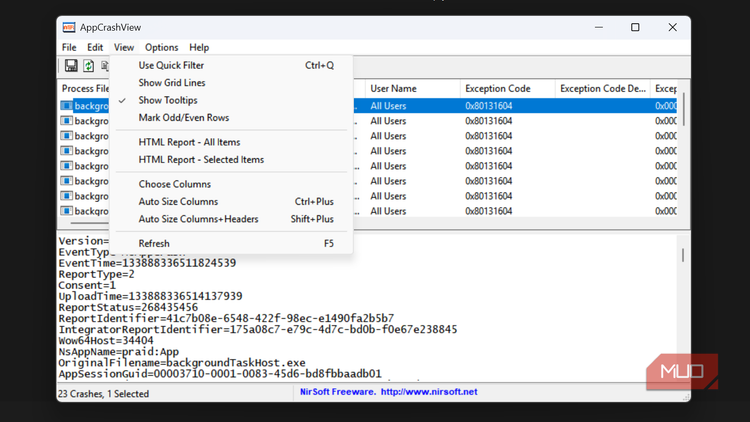Click the ReportIdentifier line in details pane

[x=226, y=318]
